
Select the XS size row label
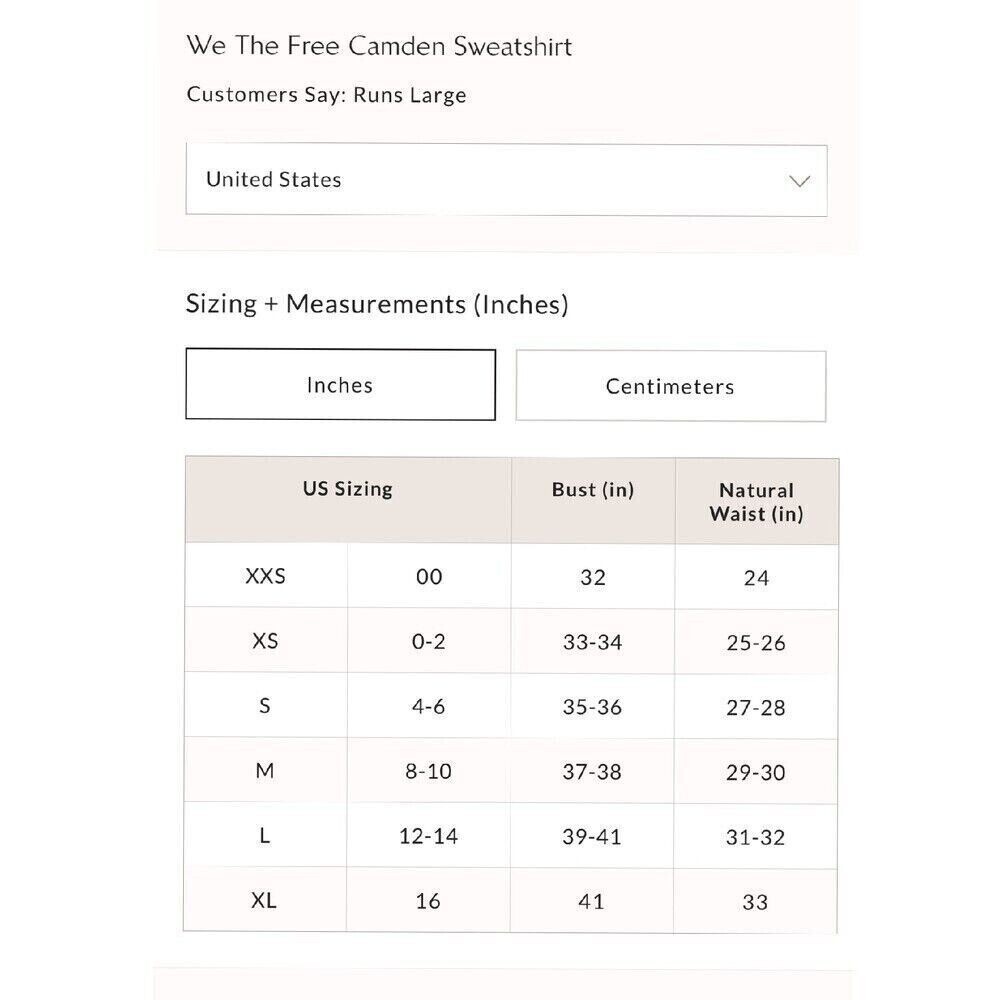pos(265,641)
